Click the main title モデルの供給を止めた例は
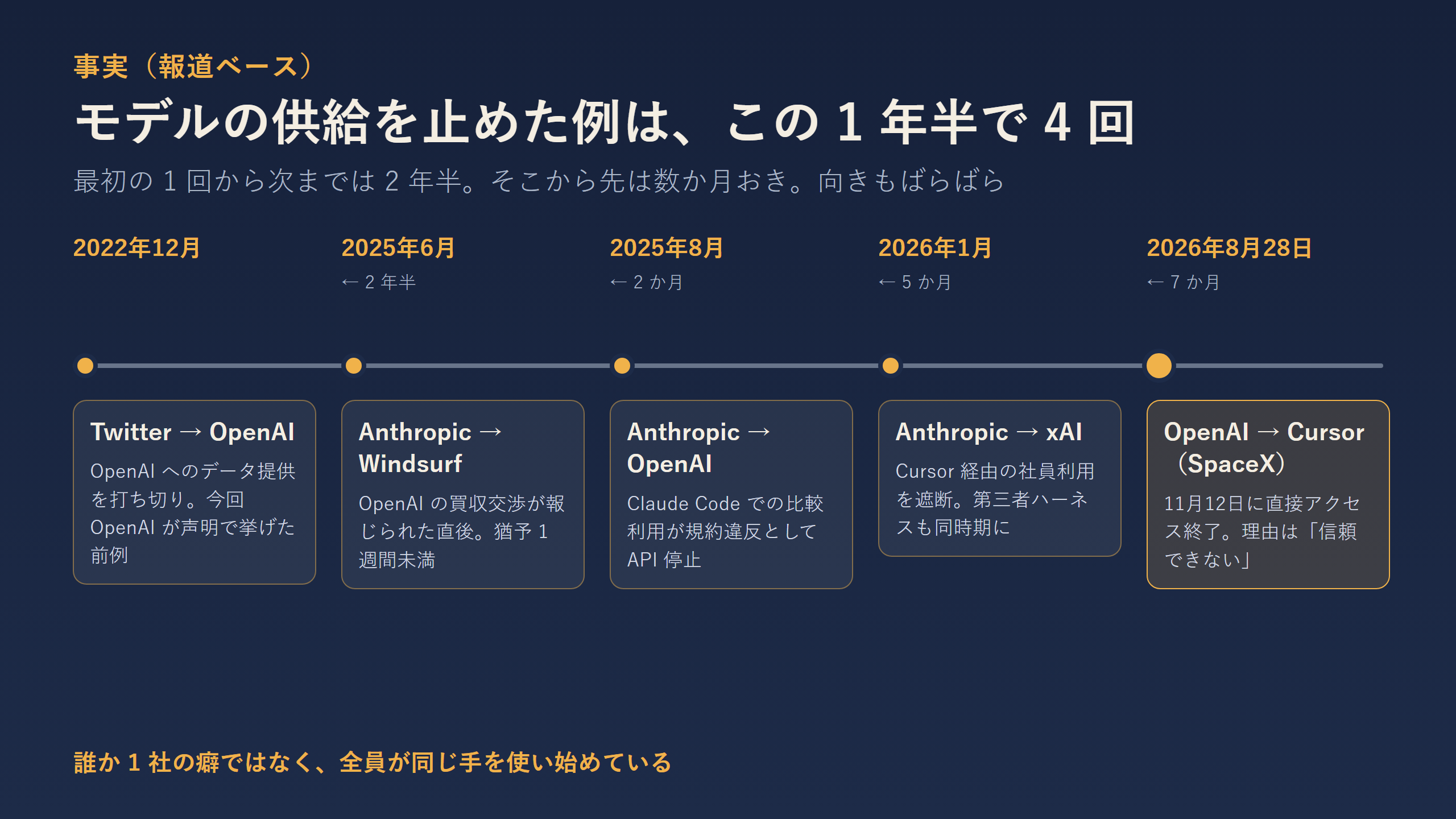The image size is (1456, 819). 605,122
